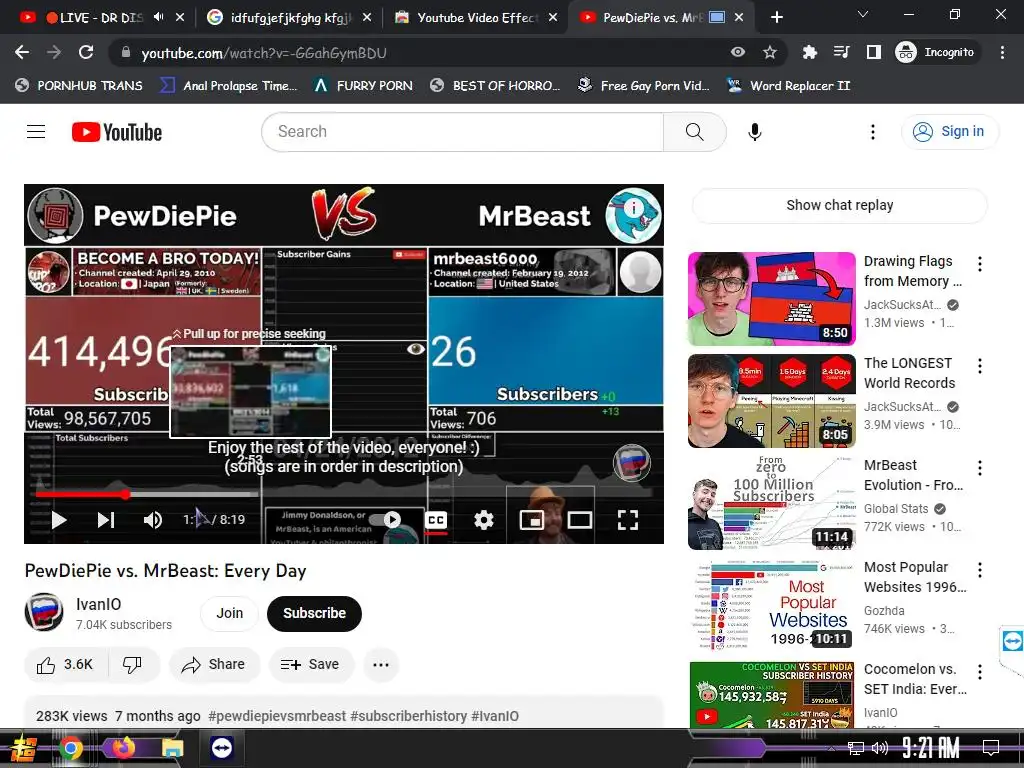Open options for Most Popular Websites video
The image size is (1024, 768).
point(980,570)
